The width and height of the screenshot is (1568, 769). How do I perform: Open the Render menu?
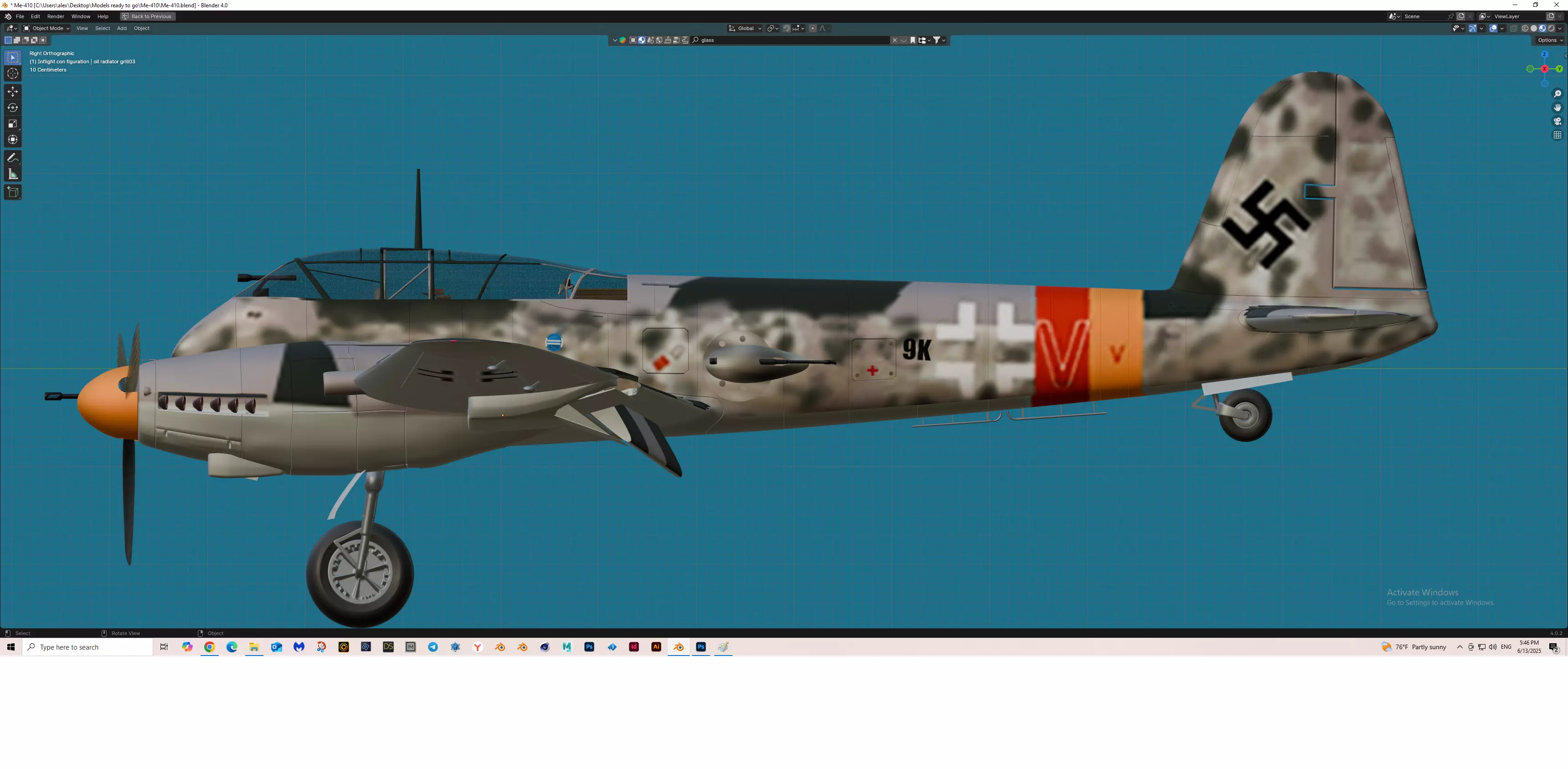pyautogui.click(x=56, y=16)
